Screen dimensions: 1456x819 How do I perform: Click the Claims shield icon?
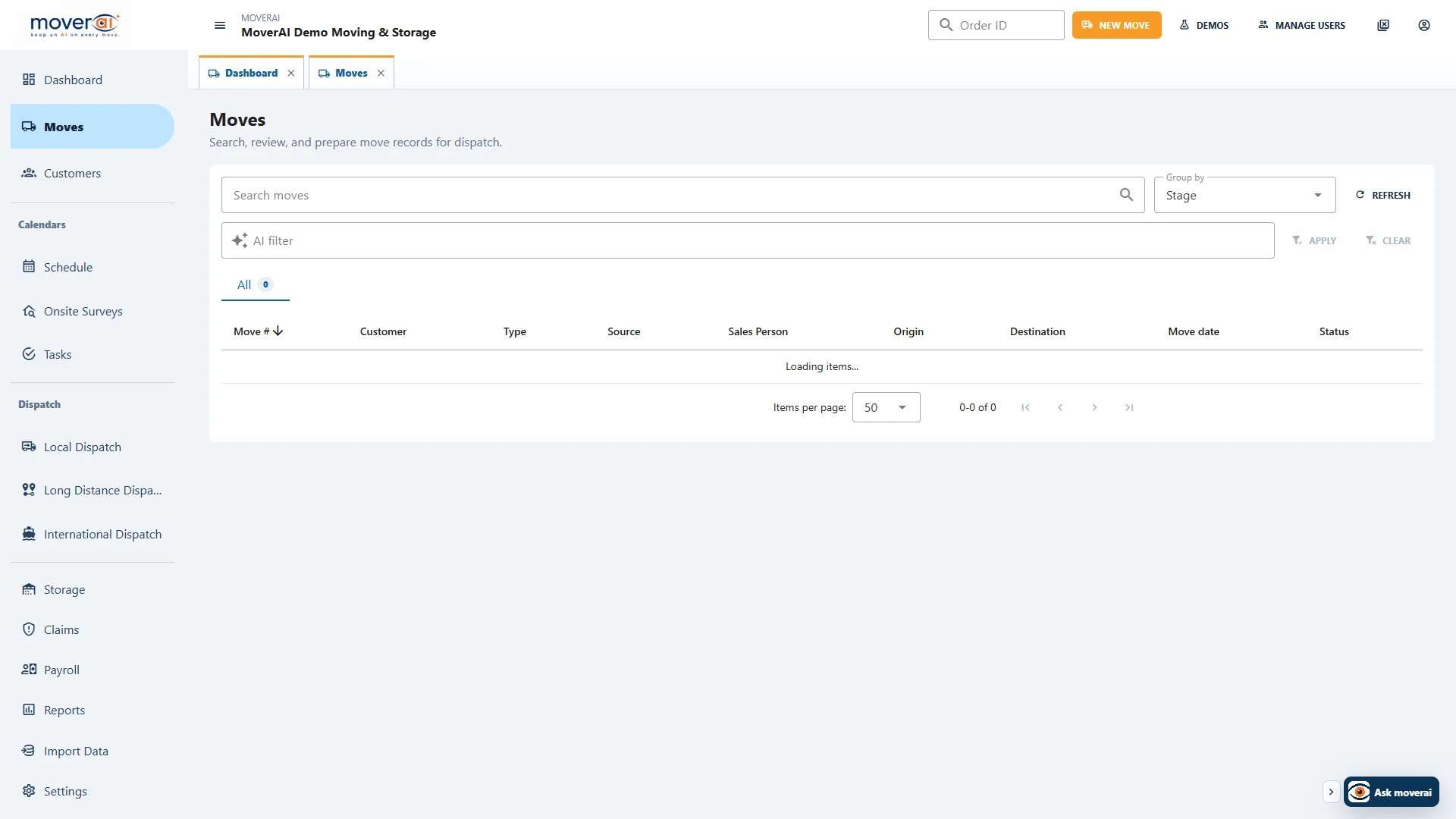click(x=29, y=629)
